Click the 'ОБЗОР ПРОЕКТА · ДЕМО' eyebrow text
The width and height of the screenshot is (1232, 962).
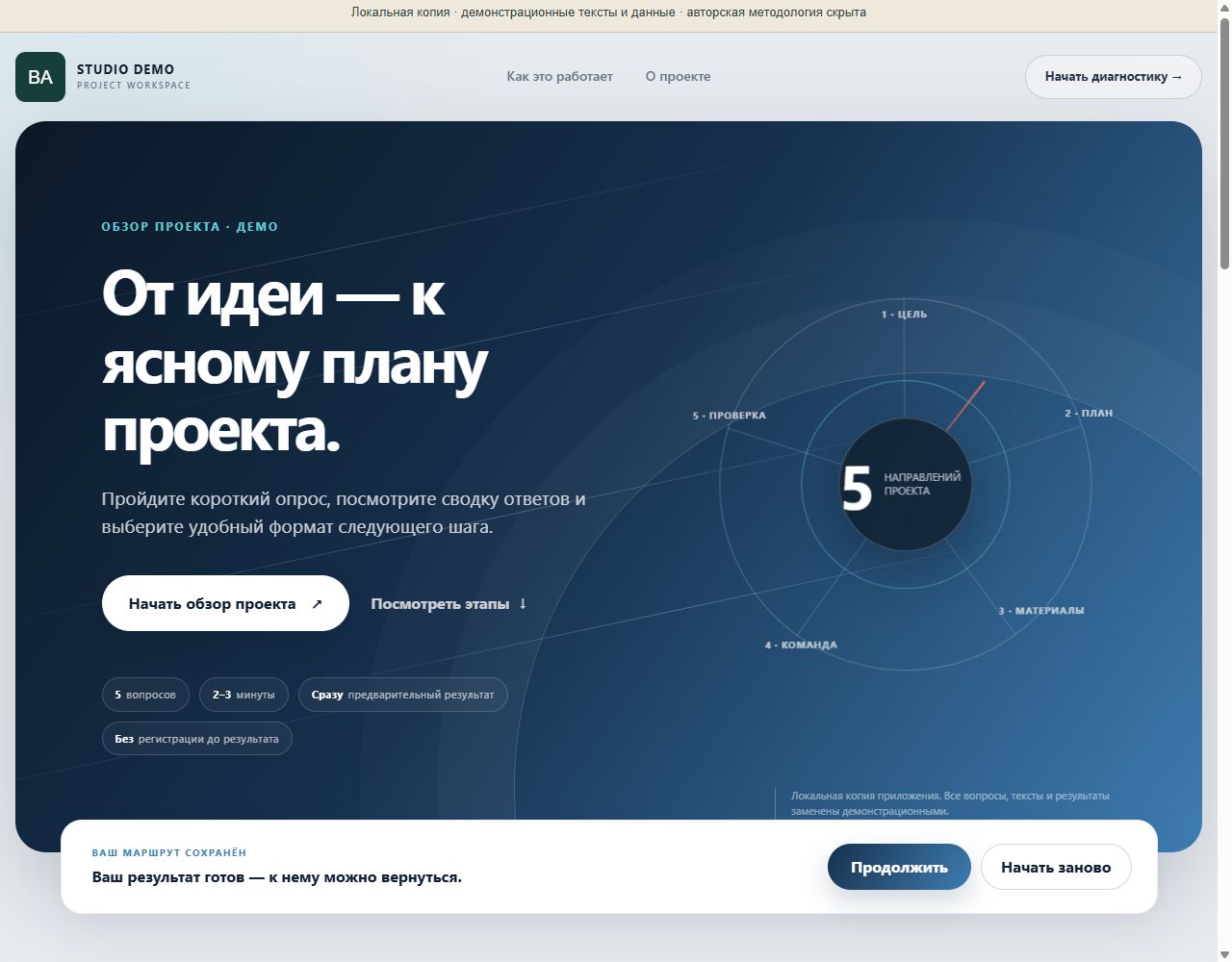[190, 227]
